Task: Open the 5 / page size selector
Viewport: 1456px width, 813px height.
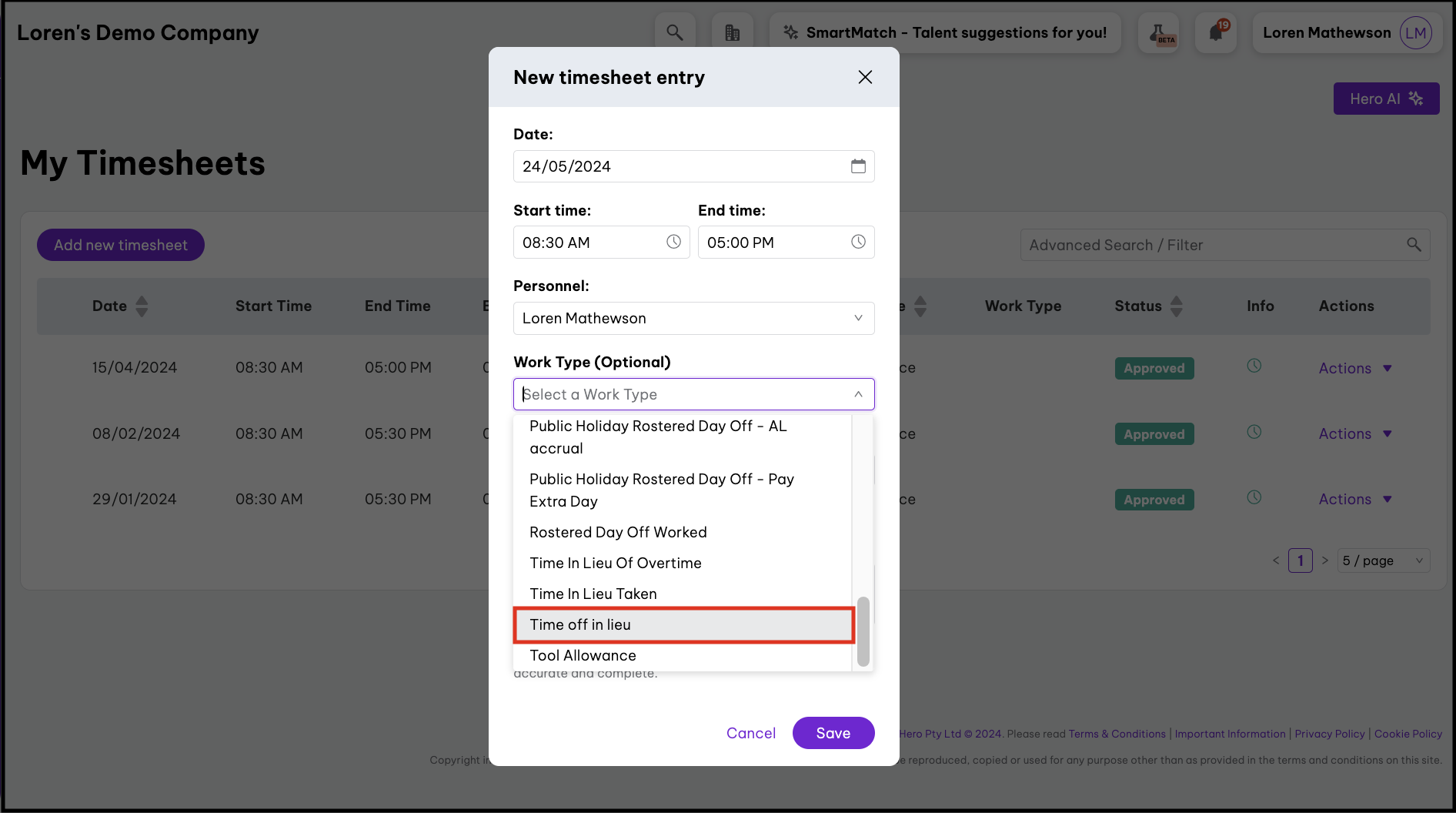Action: pos(1384,560)
